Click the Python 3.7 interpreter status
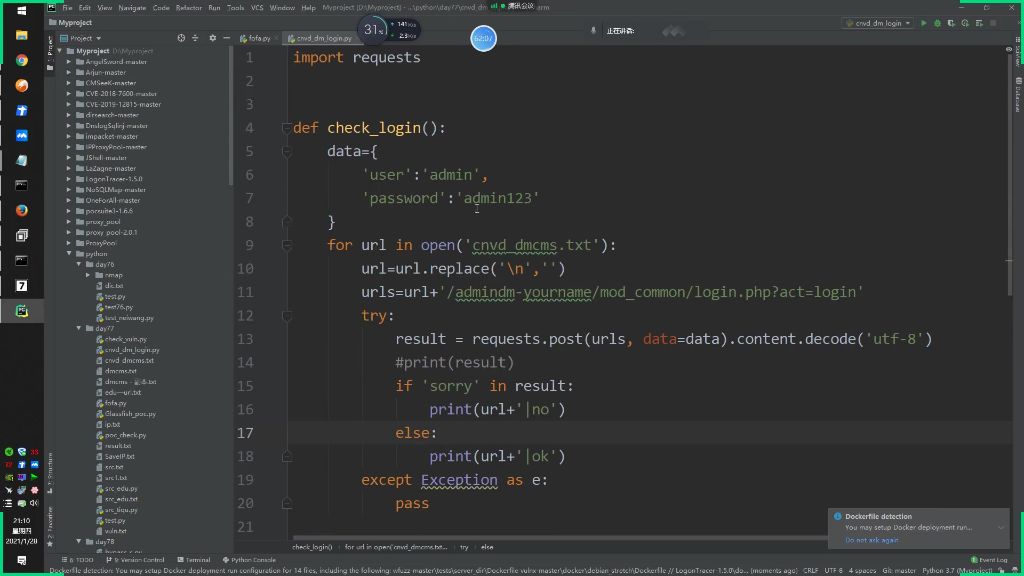Viewport: 1024px width, 576px height. (x=957, y=571)
